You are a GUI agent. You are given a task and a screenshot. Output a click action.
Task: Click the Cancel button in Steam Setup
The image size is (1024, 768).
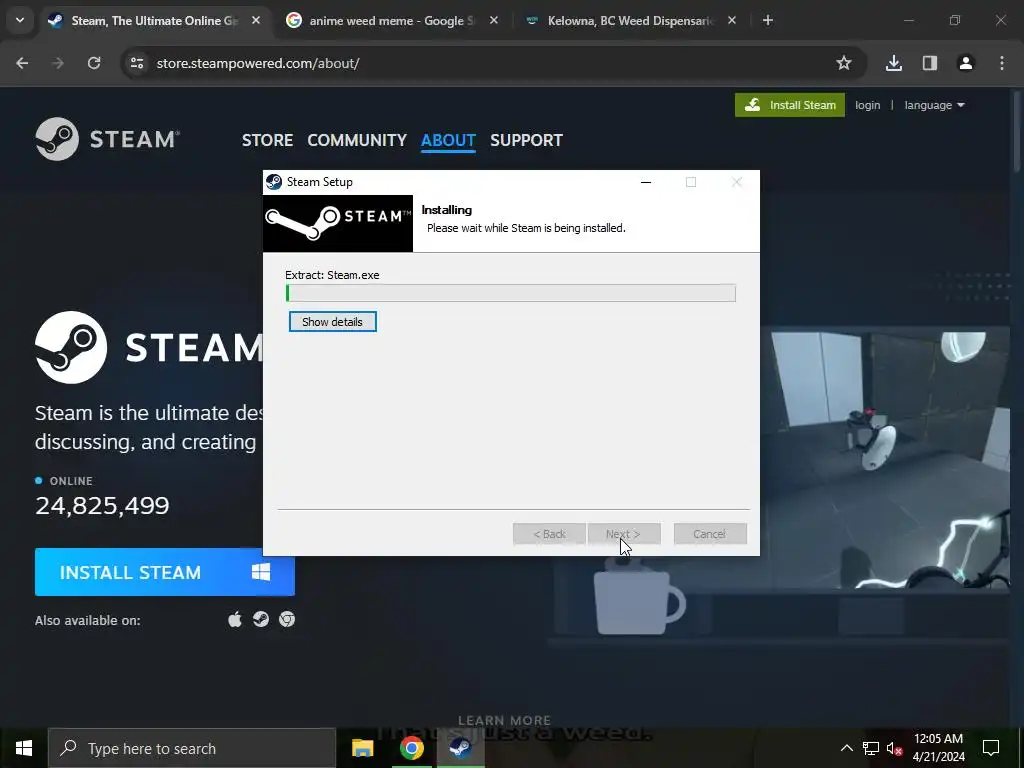tap(709, 534)
